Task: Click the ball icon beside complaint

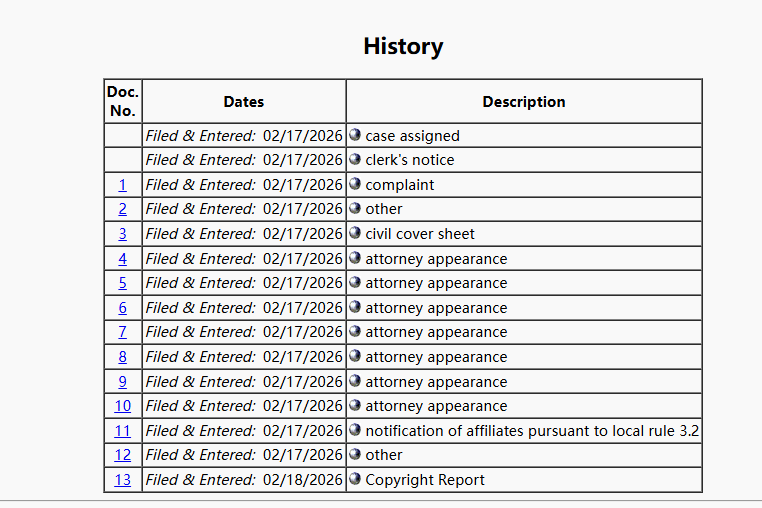Action: tap(355, 184)
